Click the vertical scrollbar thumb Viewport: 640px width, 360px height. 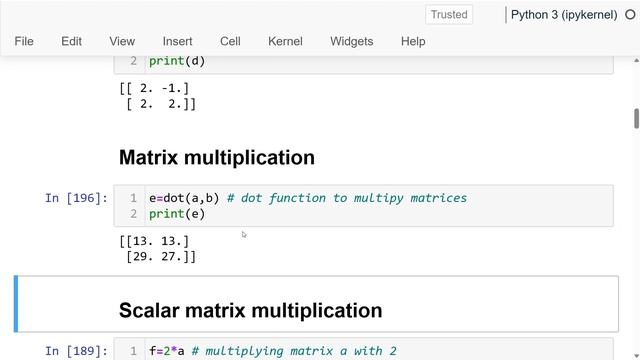pyautogui.click(x=636, y=119)
